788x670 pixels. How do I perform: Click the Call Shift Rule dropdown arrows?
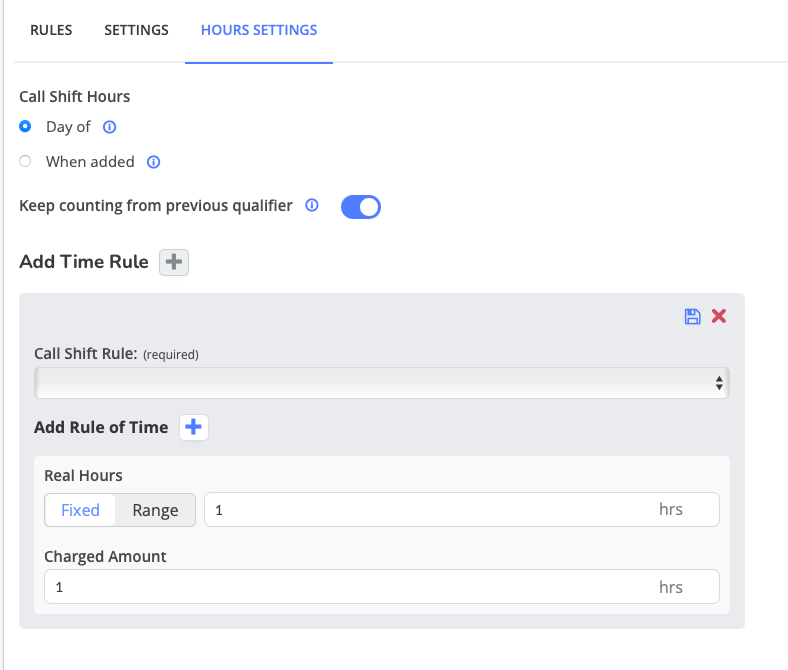pos(719,383)
